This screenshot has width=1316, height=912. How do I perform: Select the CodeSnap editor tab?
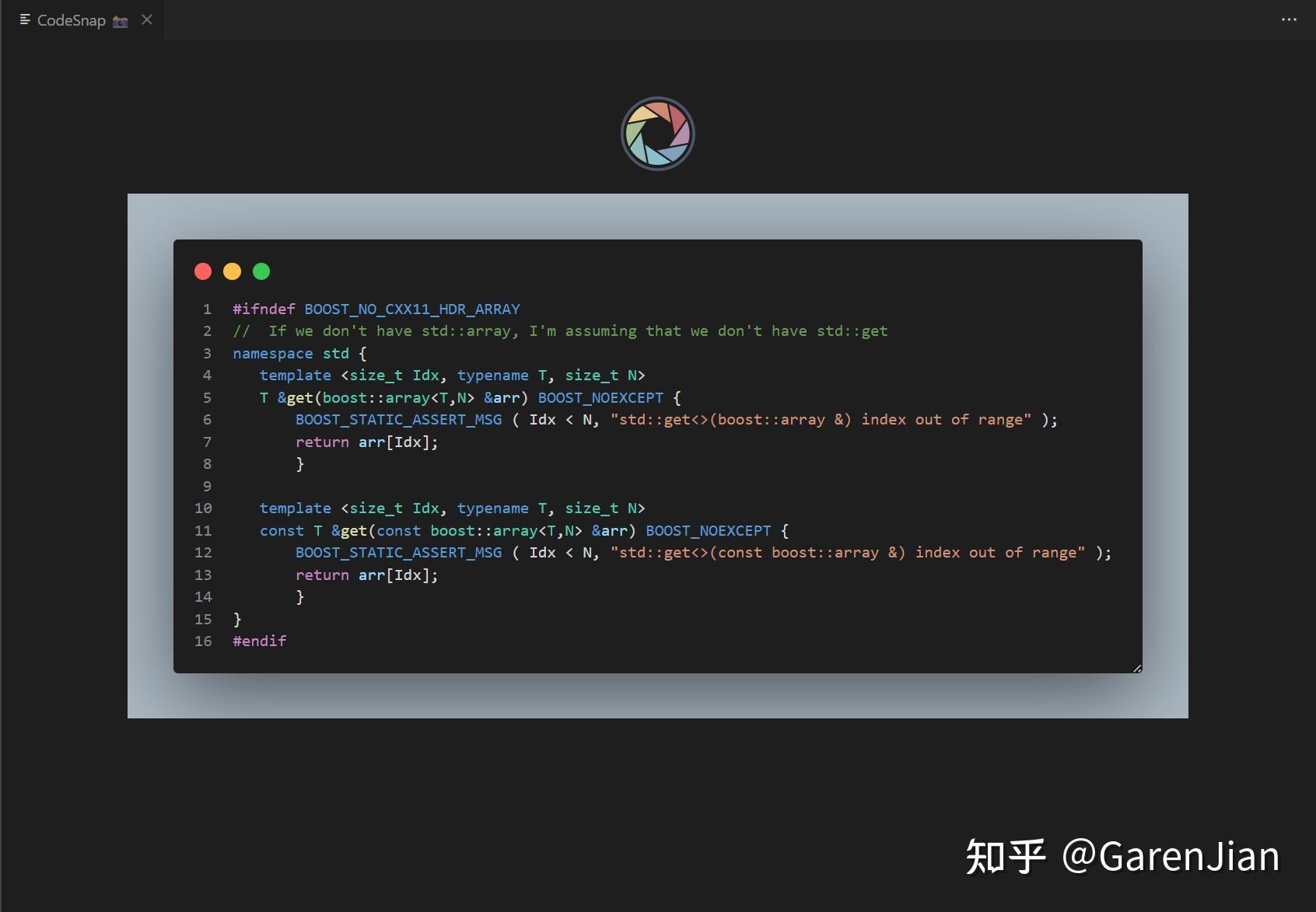pos(71,20)
